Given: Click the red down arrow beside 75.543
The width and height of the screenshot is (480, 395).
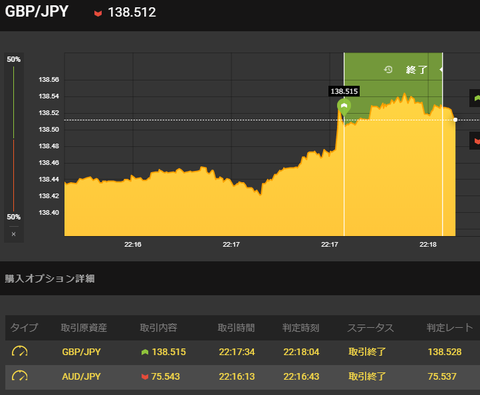Looking at the screenshot, I should point(145,377).
